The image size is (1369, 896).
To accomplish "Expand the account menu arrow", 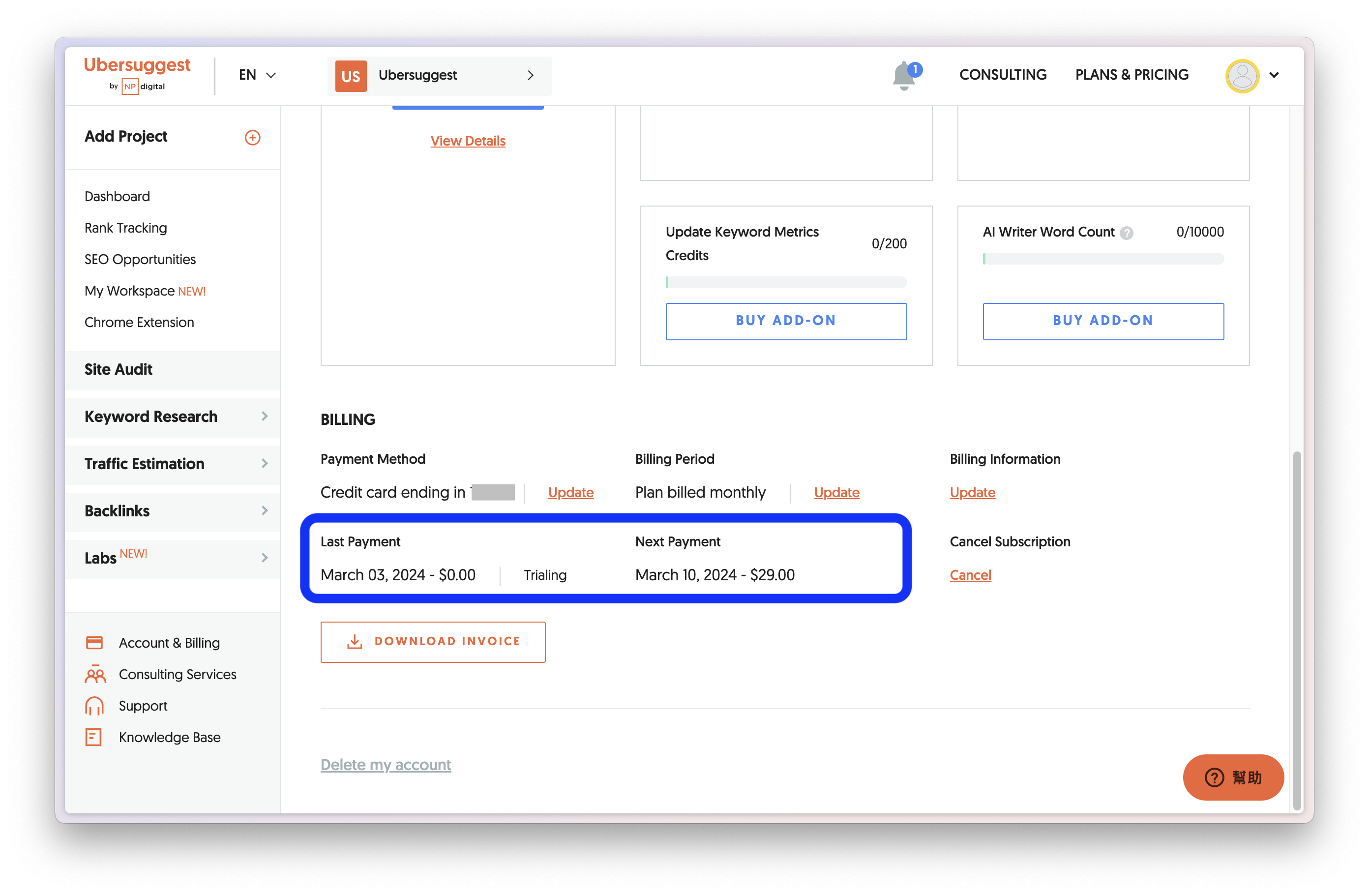I will pyautogui.click(x=1274, y=75).
